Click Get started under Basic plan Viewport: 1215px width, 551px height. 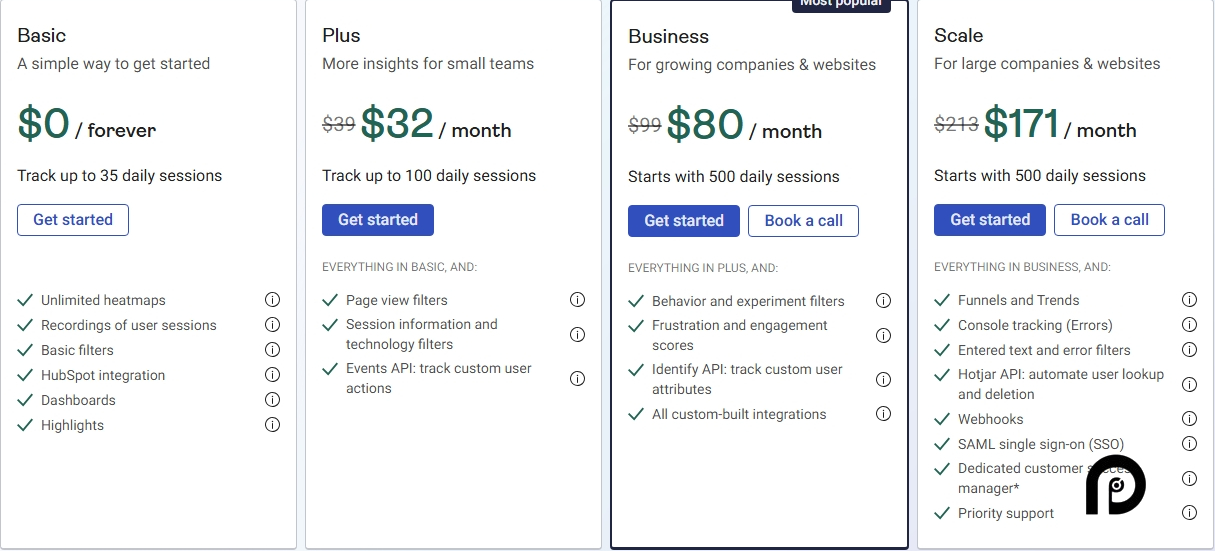(73, 220)
